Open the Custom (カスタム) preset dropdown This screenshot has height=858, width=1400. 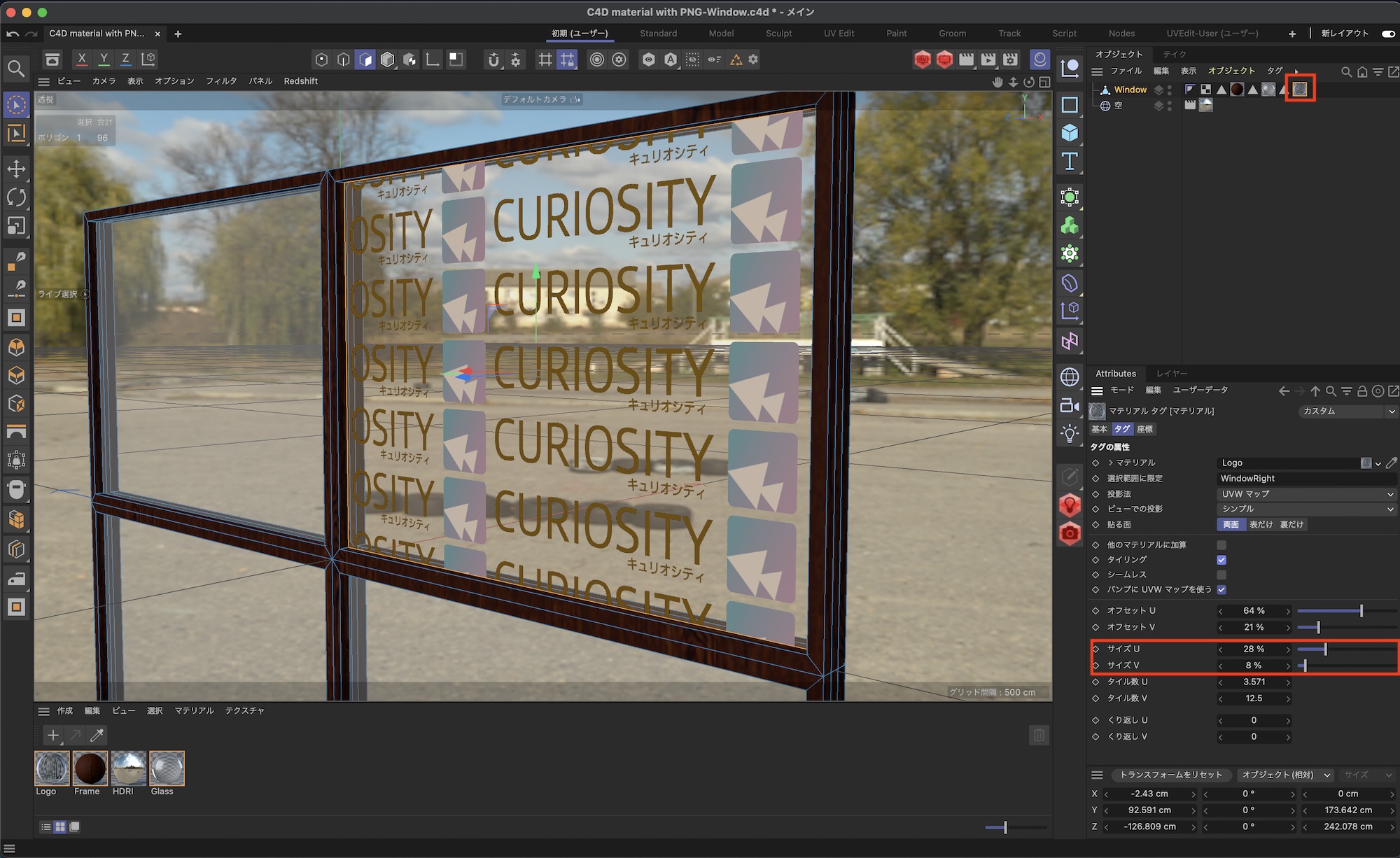point(1347,411)
